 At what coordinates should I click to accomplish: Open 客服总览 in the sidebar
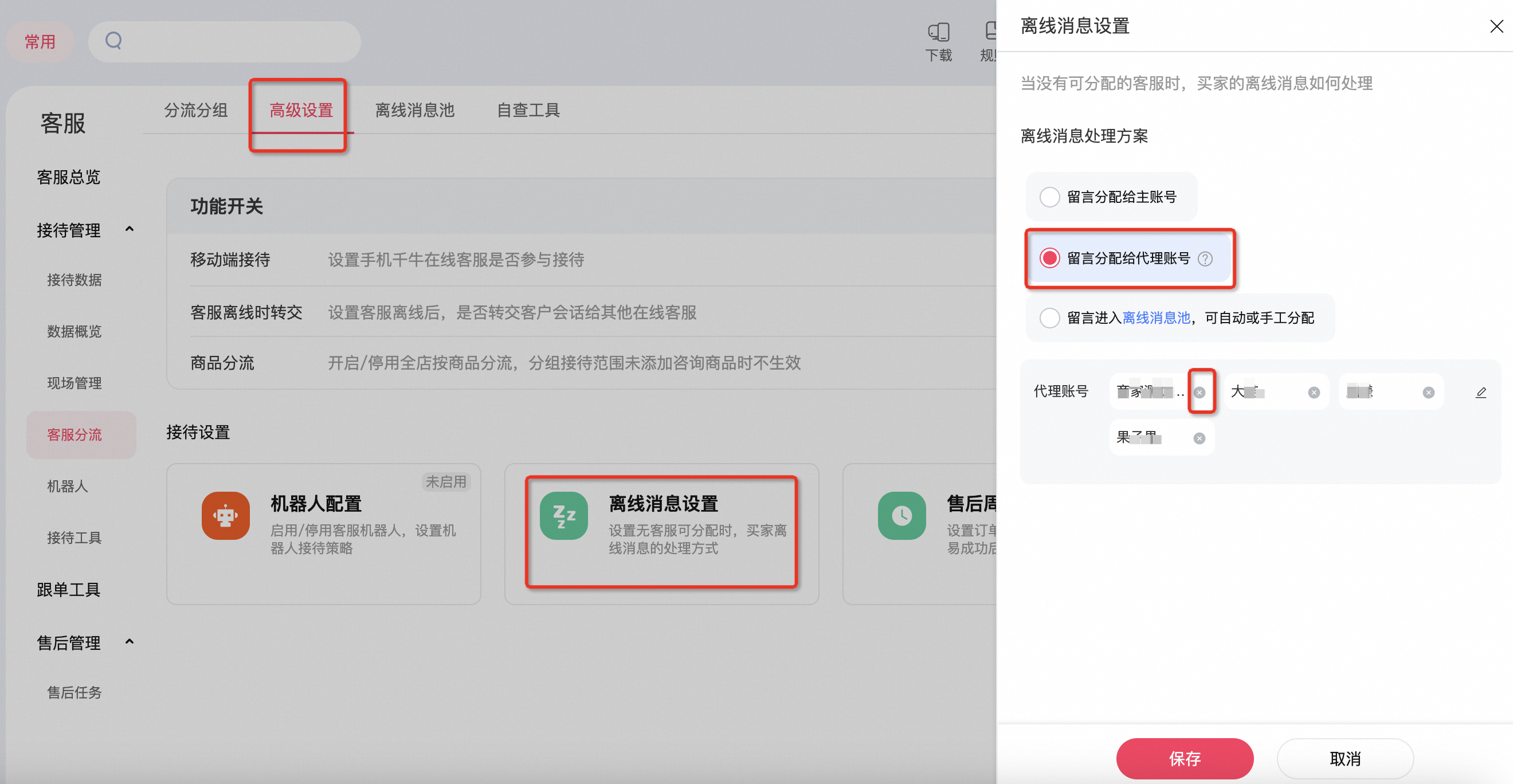(x=69, y=177)
